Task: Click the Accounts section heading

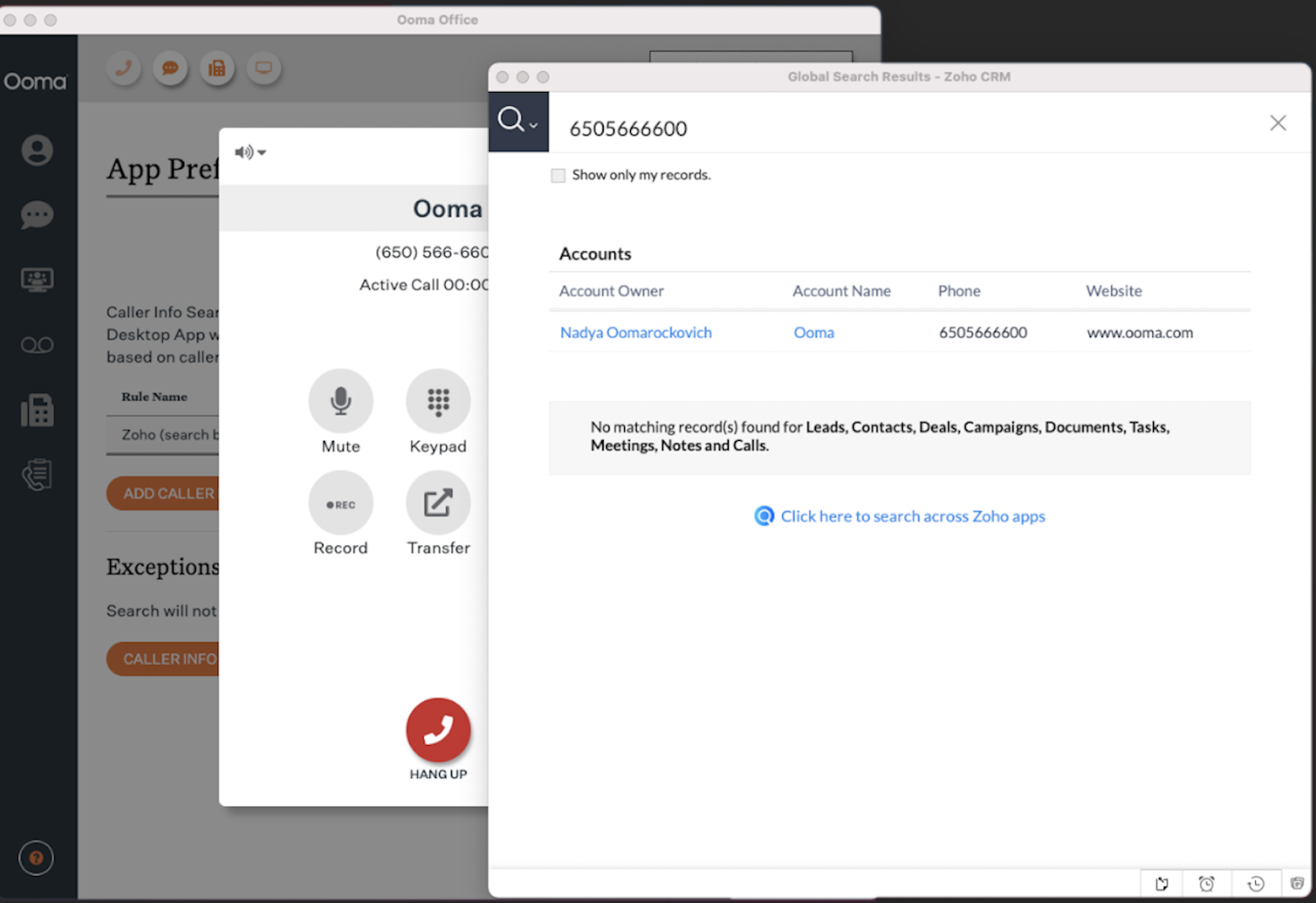Action: click(595, 254)
